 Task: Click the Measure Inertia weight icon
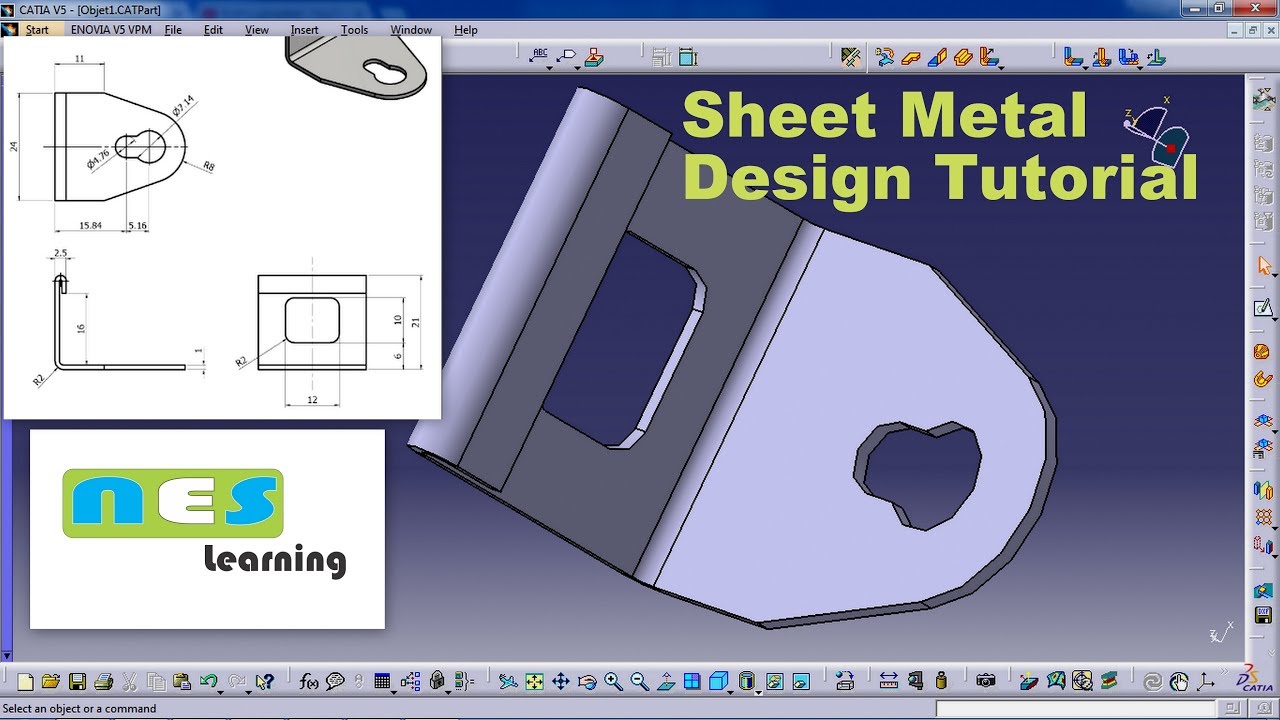pyautogui.click(x=941, y=682)
